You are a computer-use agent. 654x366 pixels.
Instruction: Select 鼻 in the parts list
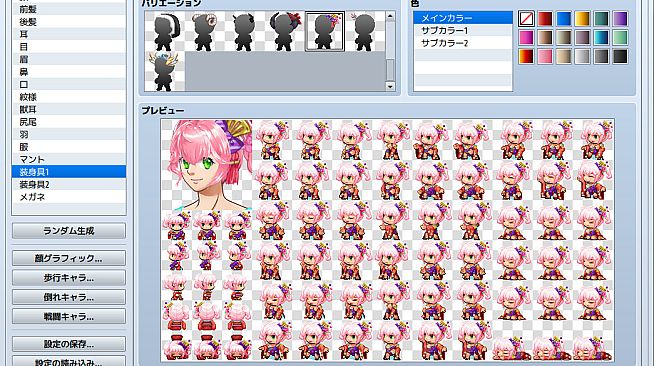(x=69, y=72)
